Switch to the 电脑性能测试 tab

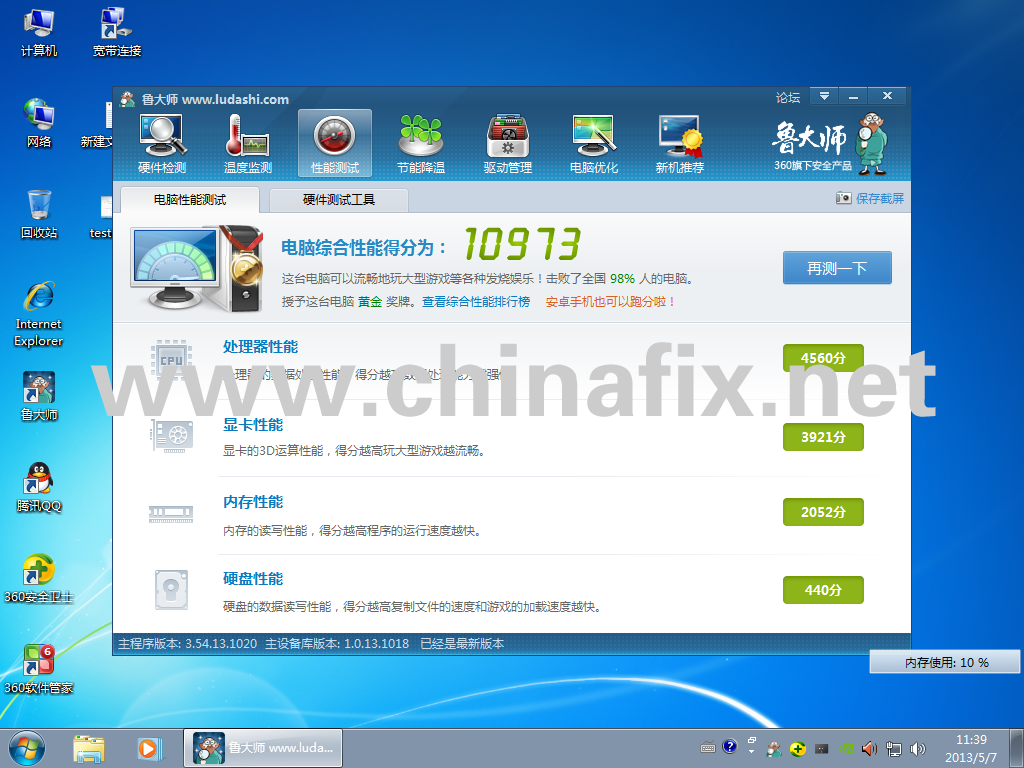[189, 200]
